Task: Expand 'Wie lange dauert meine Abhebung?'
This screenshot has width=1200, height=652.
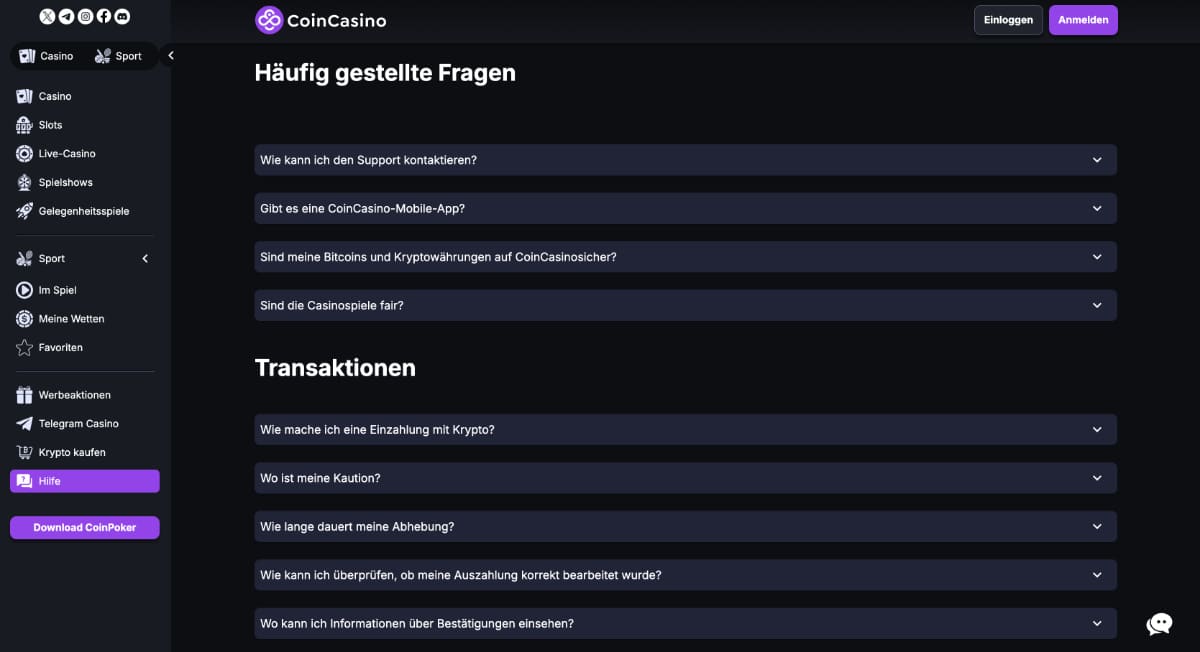Action: click(x=686, y=526)
